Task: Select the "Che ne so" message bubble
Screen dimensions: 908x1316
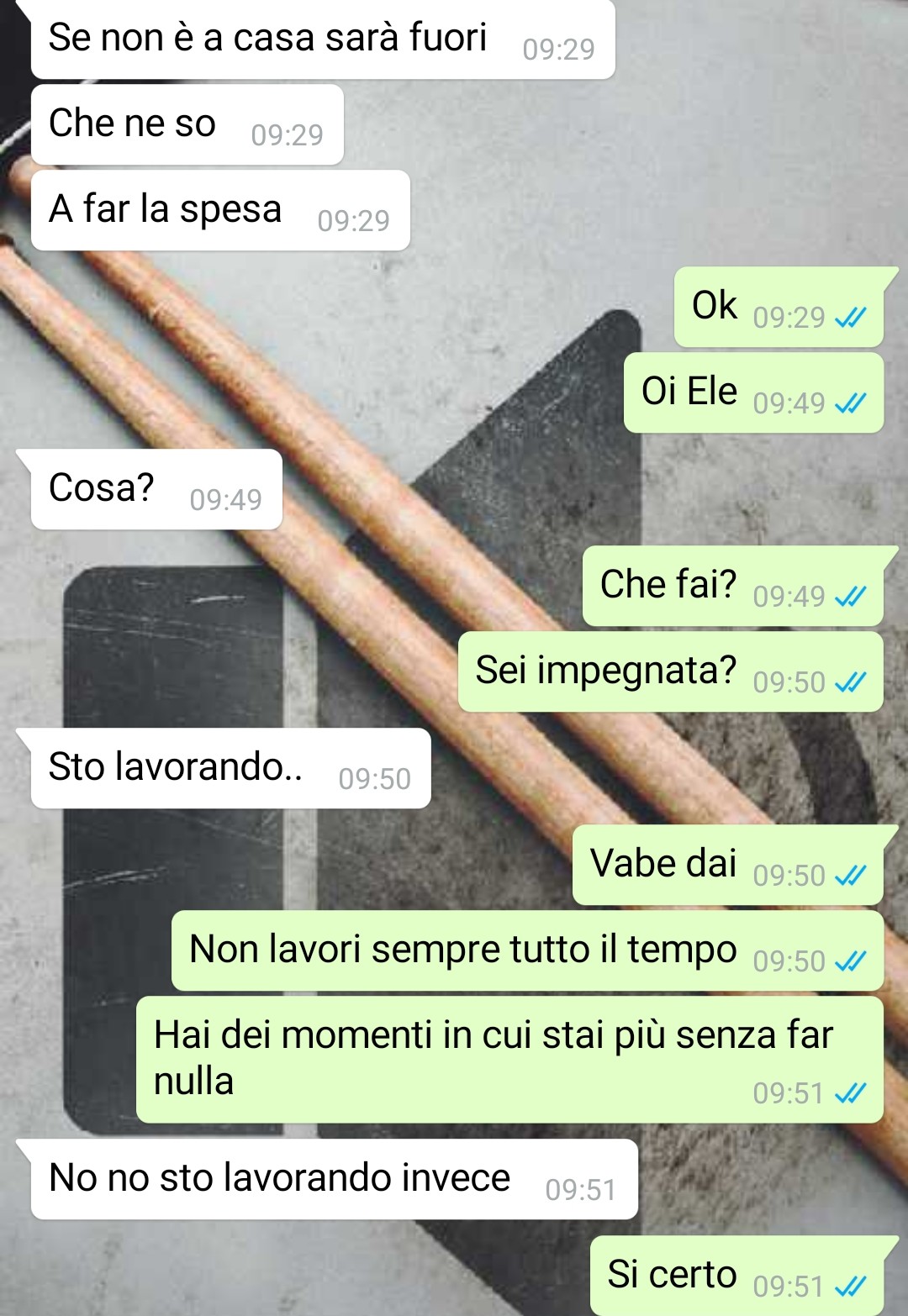Action: [187, 124]
